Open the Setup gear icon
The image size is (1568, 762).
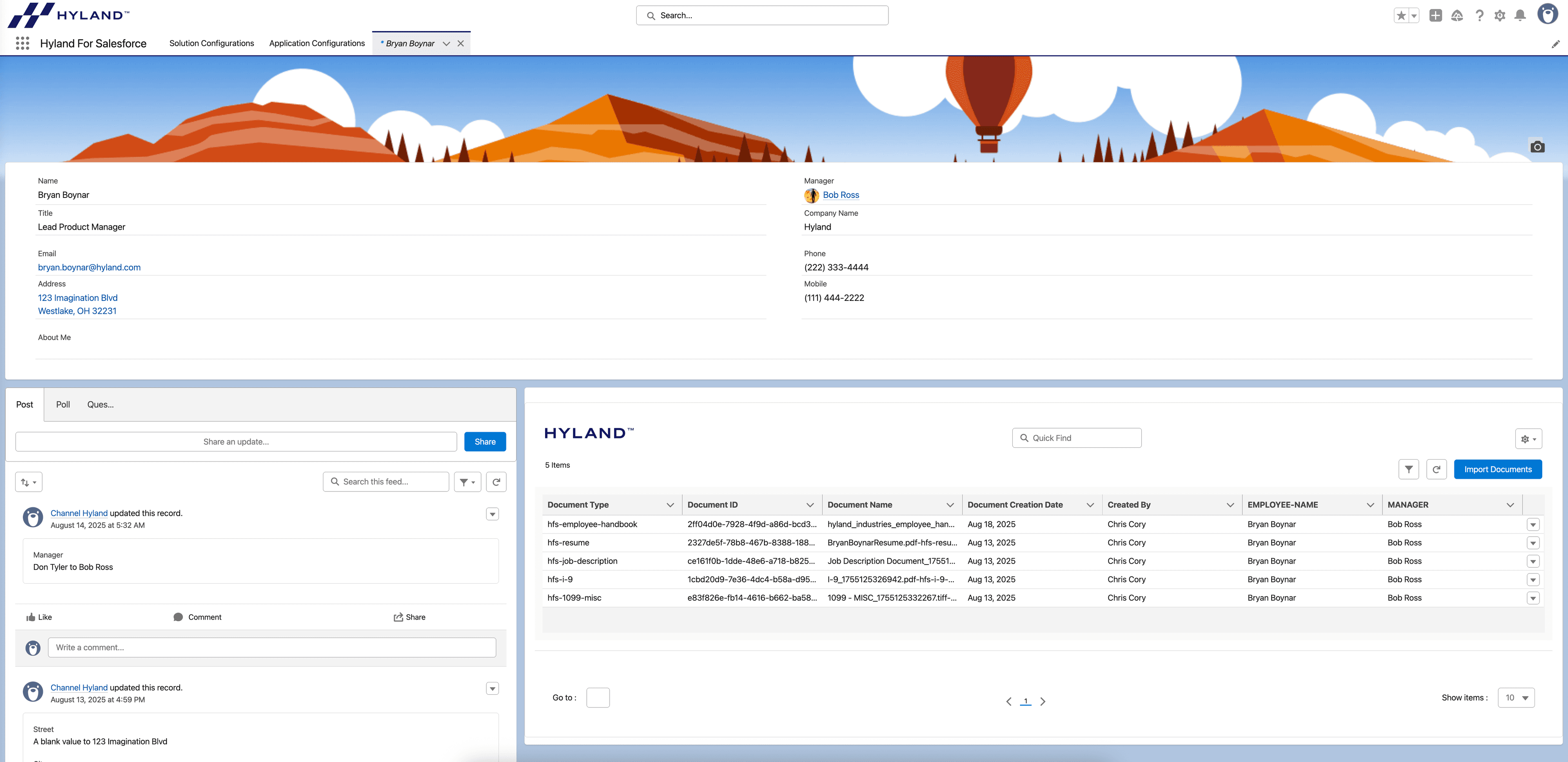tap(1500, 16)
